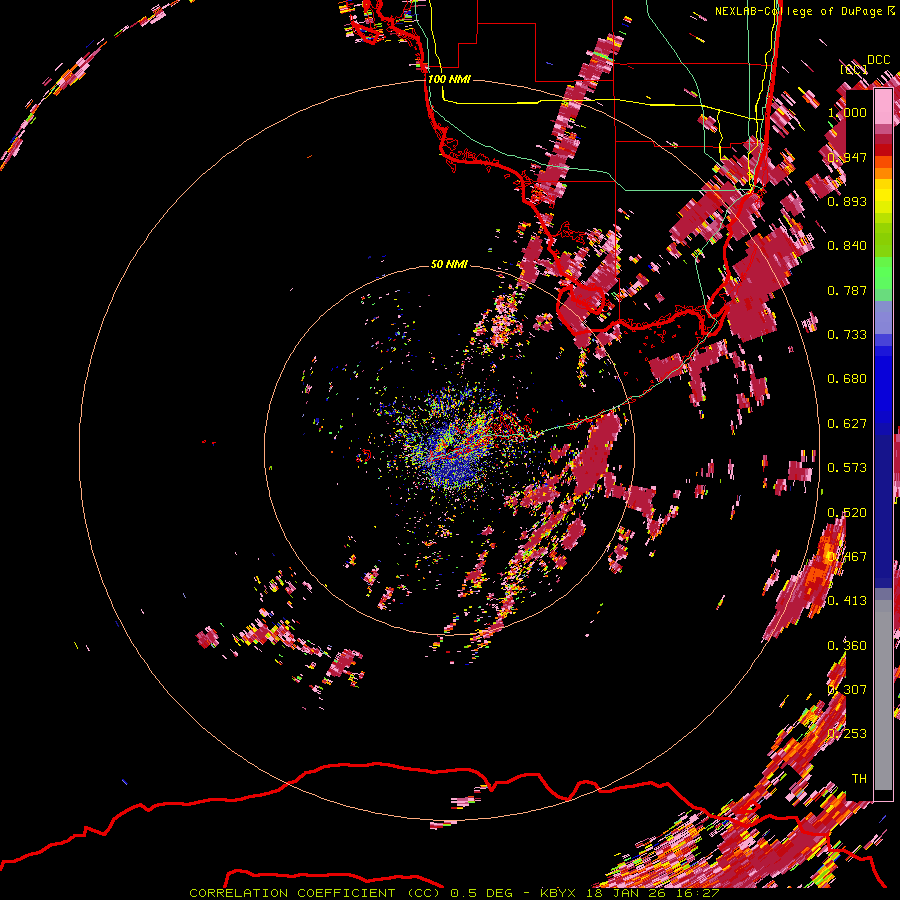Viewport: 900px width, 900px height.
Task: Click the 100 NMI range ring label
Action: point(449,79)
